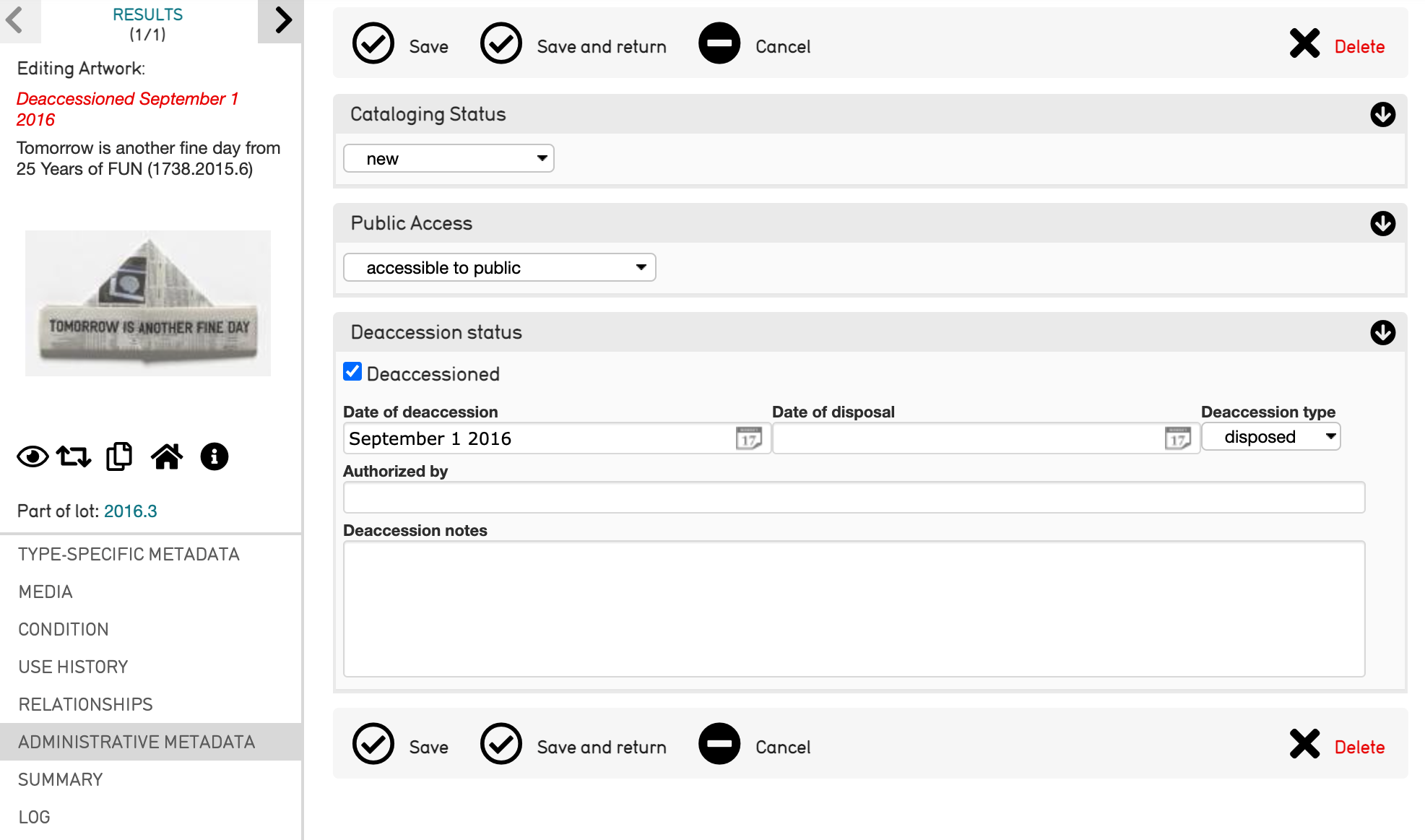This screenshot has height=840, width=1425.
Task: Click the eye icon under the artwork
Action: 33,456
